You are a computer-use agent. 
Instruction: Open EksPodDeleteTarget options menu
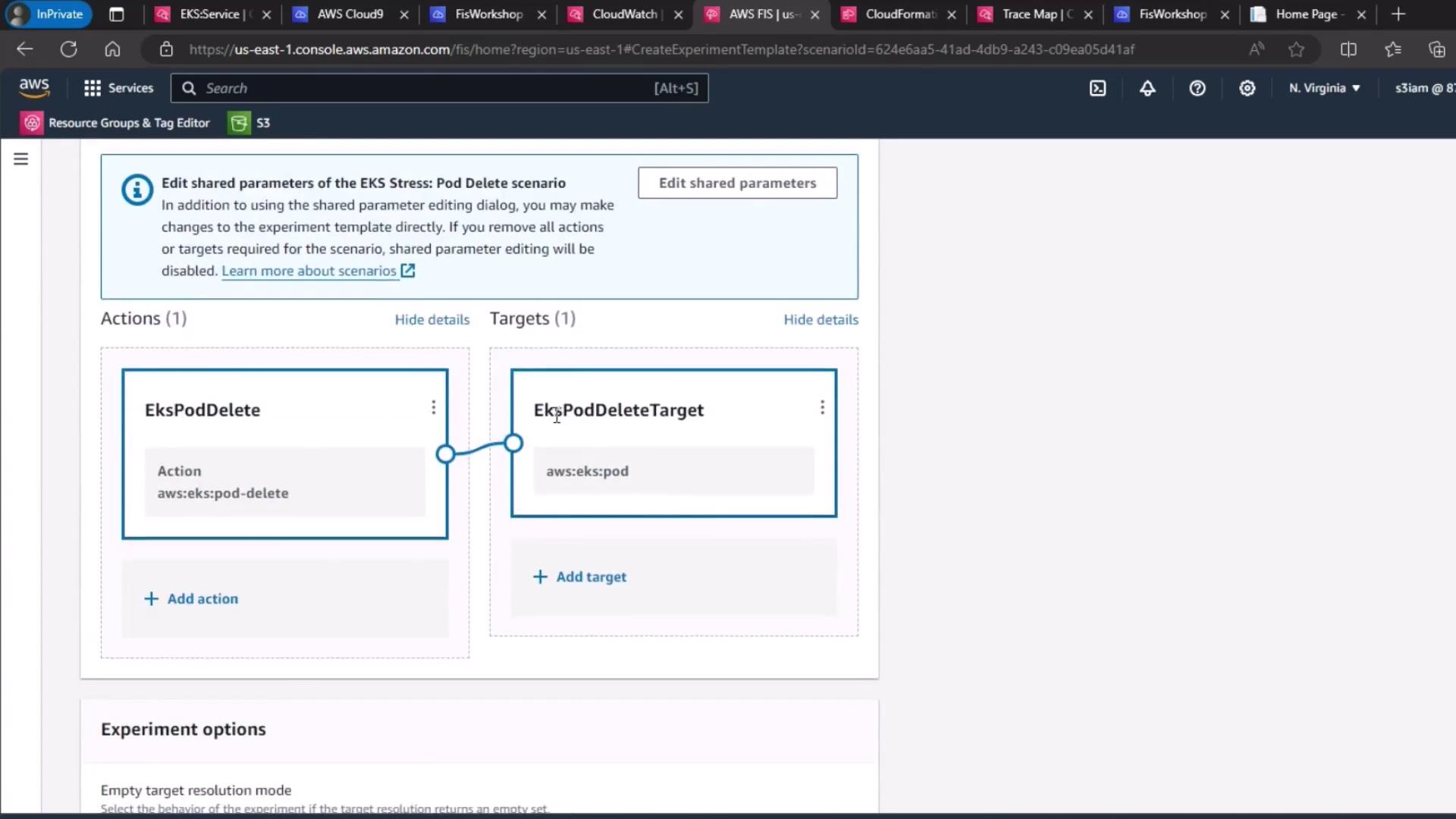[822, 408]
